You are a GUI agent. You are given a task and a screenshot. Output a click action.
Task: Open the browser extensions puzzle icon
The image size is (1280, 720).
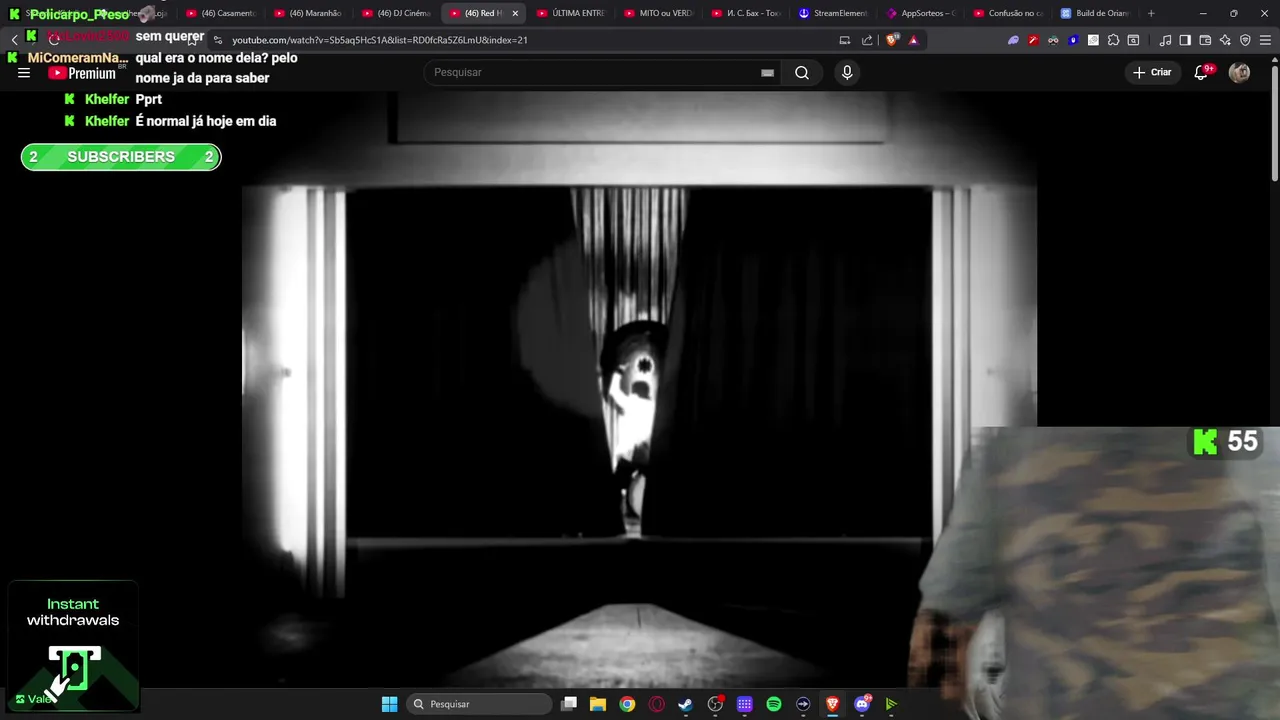point(1113,40)
